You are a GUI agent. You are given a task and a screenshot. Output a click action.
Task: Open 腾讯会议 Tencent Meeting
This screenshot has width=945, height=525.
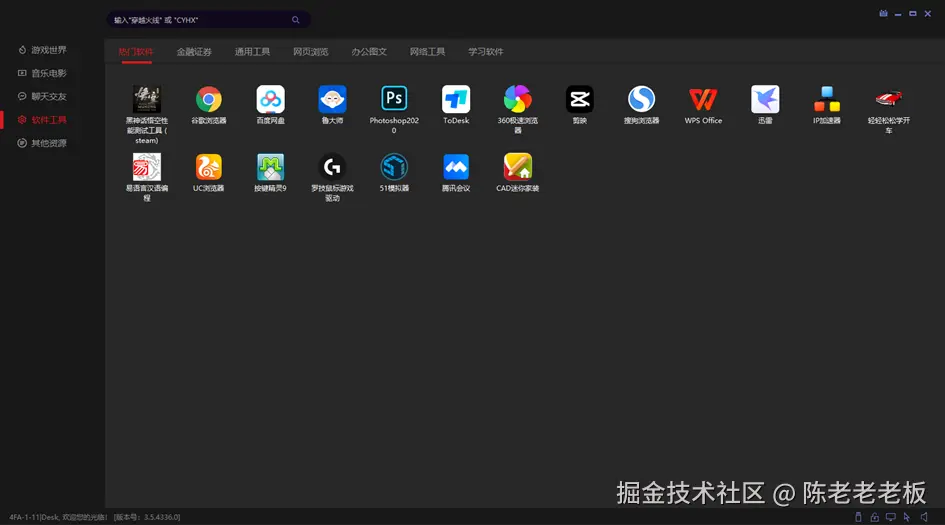[x=456, y=167]
